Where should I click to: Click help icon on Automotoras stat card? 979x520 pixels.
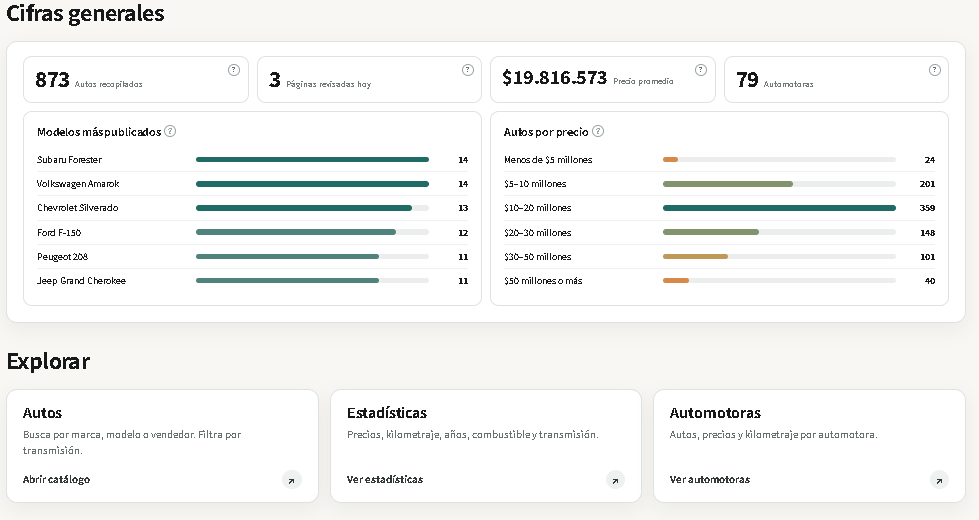935,70
